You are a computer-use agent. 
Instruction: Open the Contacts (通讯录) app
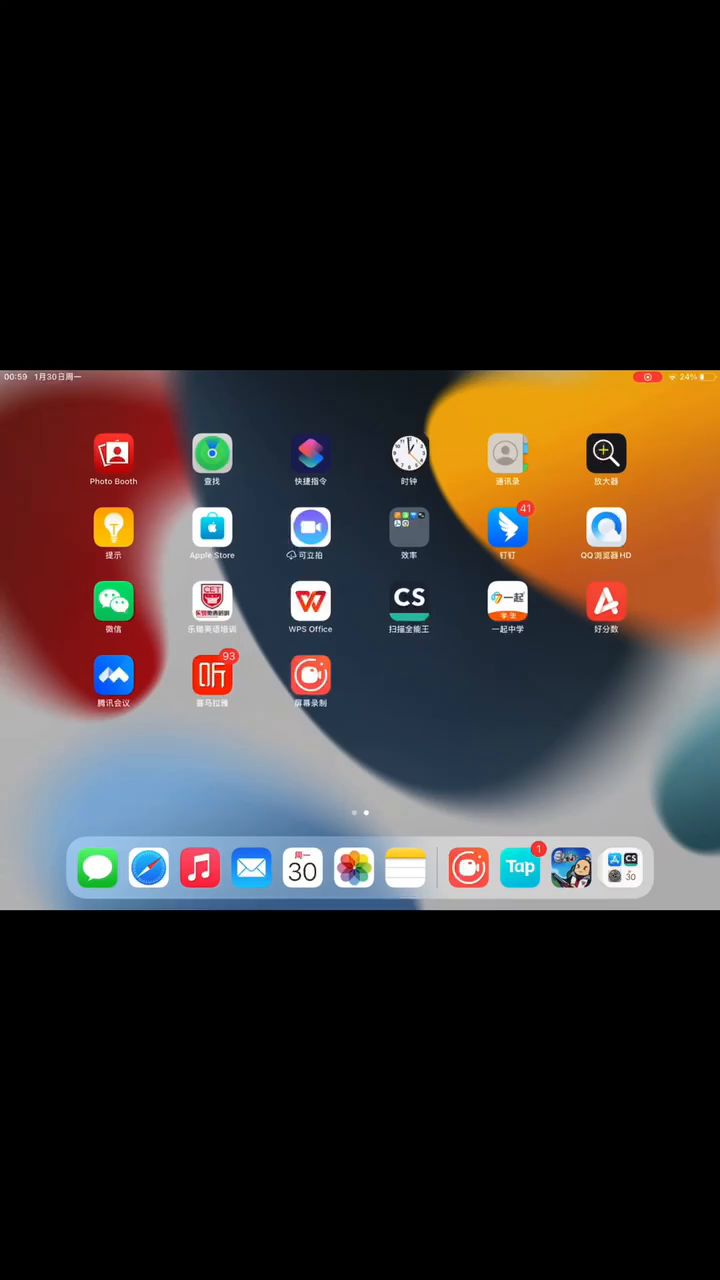(507, 453)
